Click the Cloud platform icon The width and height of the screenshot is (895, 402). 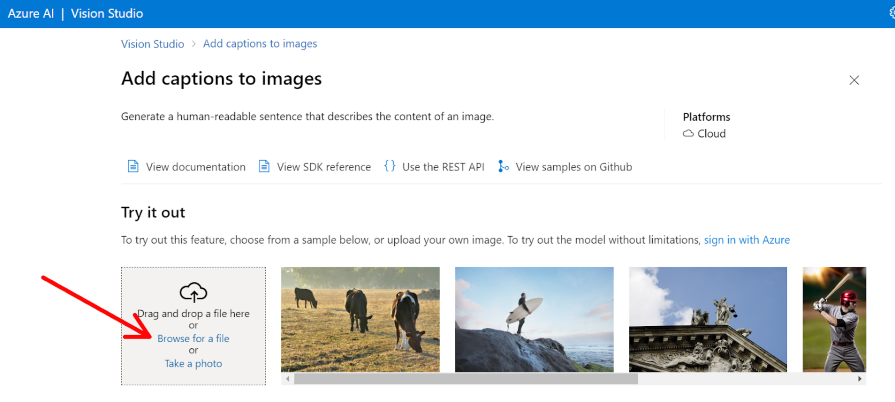(688, 134)
